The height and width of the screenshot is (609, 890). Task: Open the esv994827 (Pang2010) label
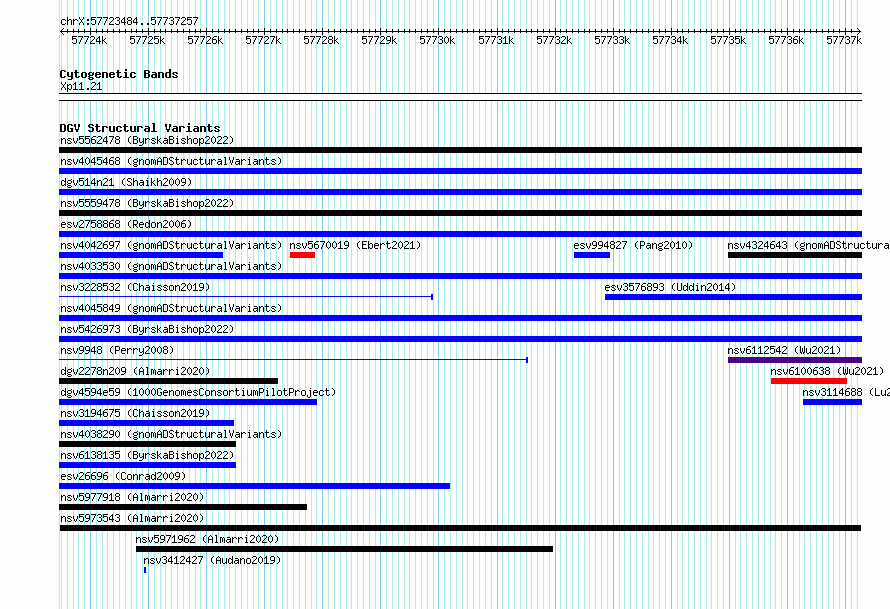pos(633,245)
